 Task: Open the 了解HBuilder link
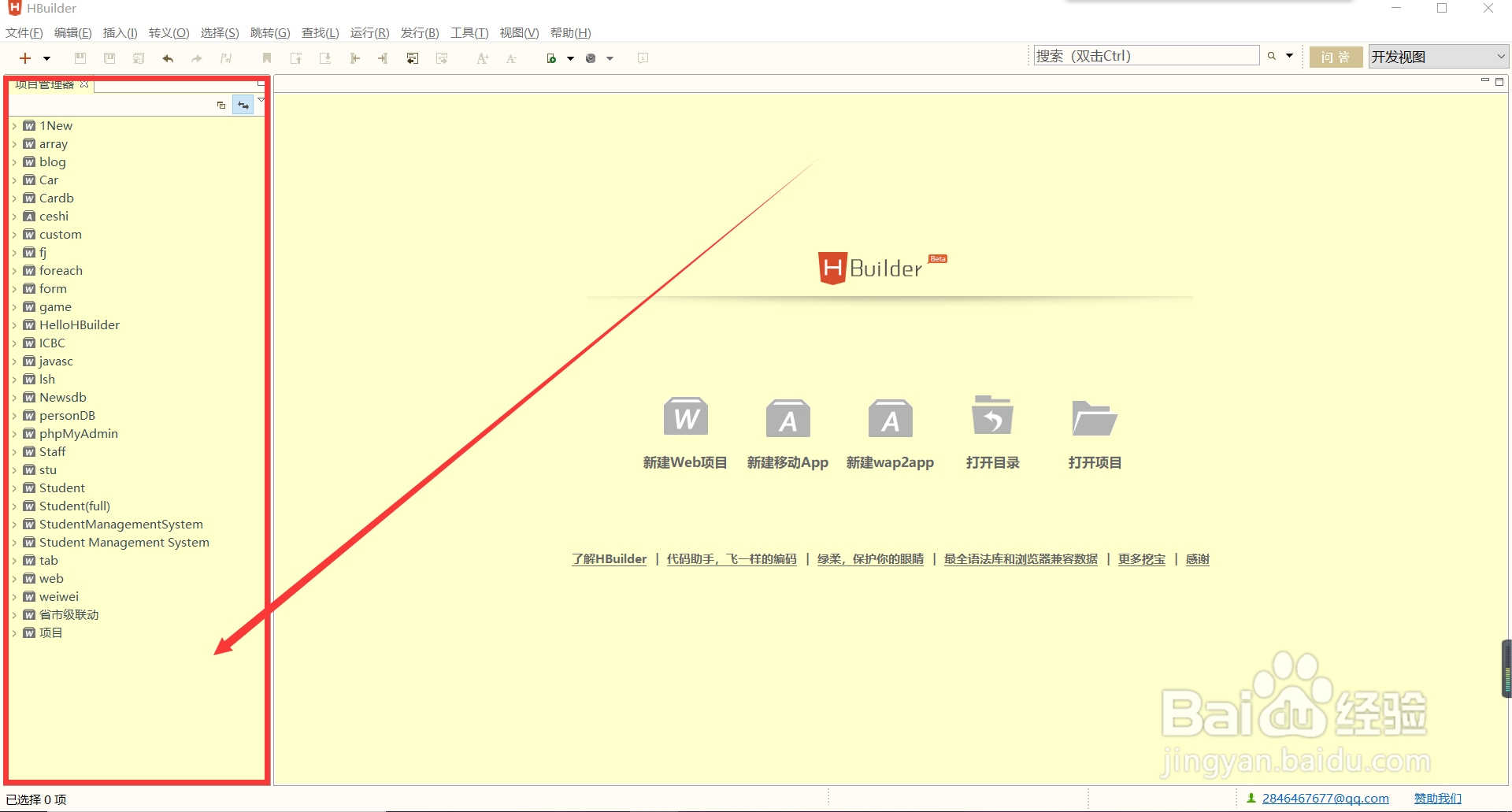pos(610,559)
